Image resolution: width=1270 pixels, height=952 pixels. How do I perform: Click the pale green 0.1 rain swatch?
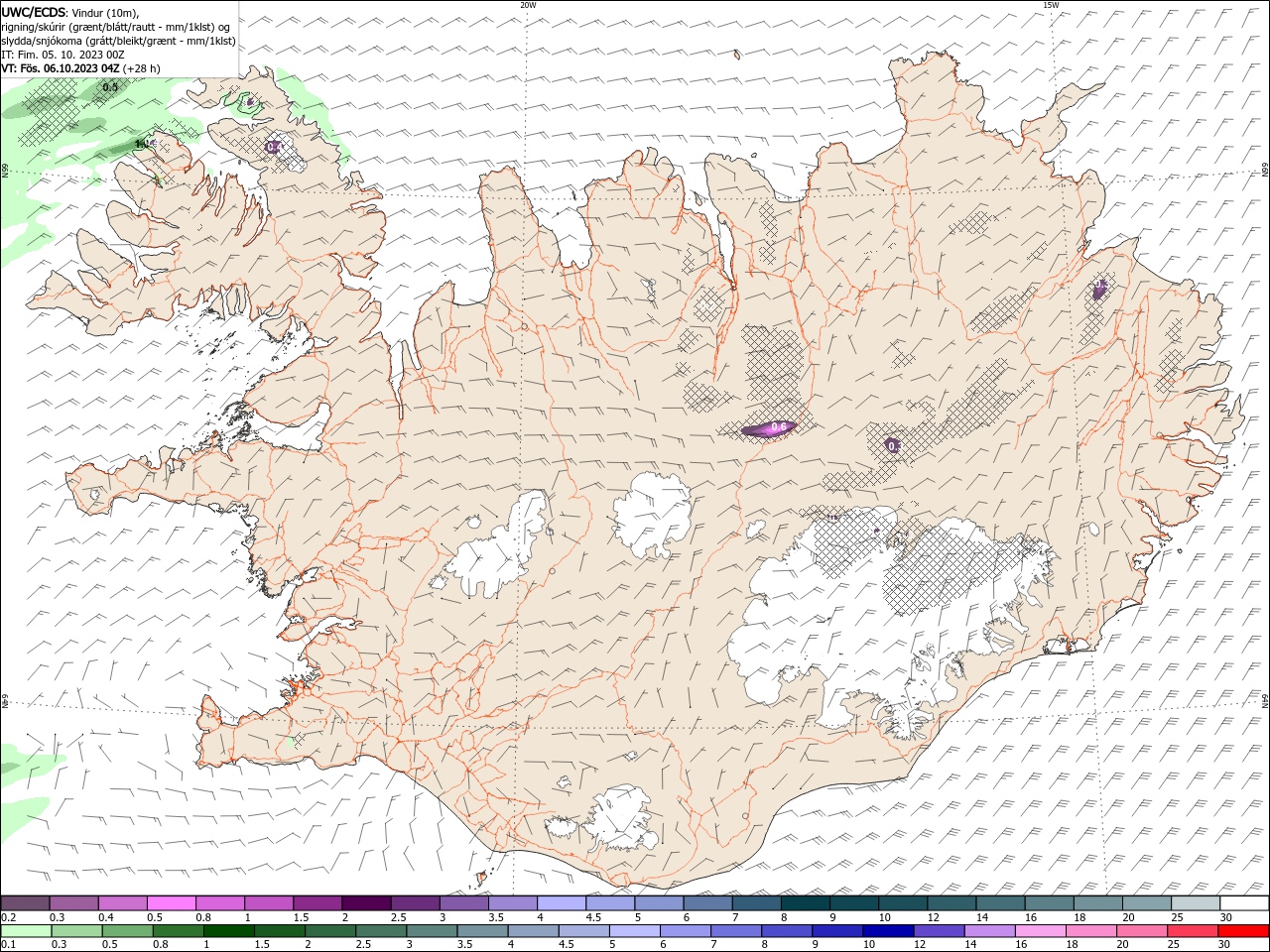[x=26, y=931]
